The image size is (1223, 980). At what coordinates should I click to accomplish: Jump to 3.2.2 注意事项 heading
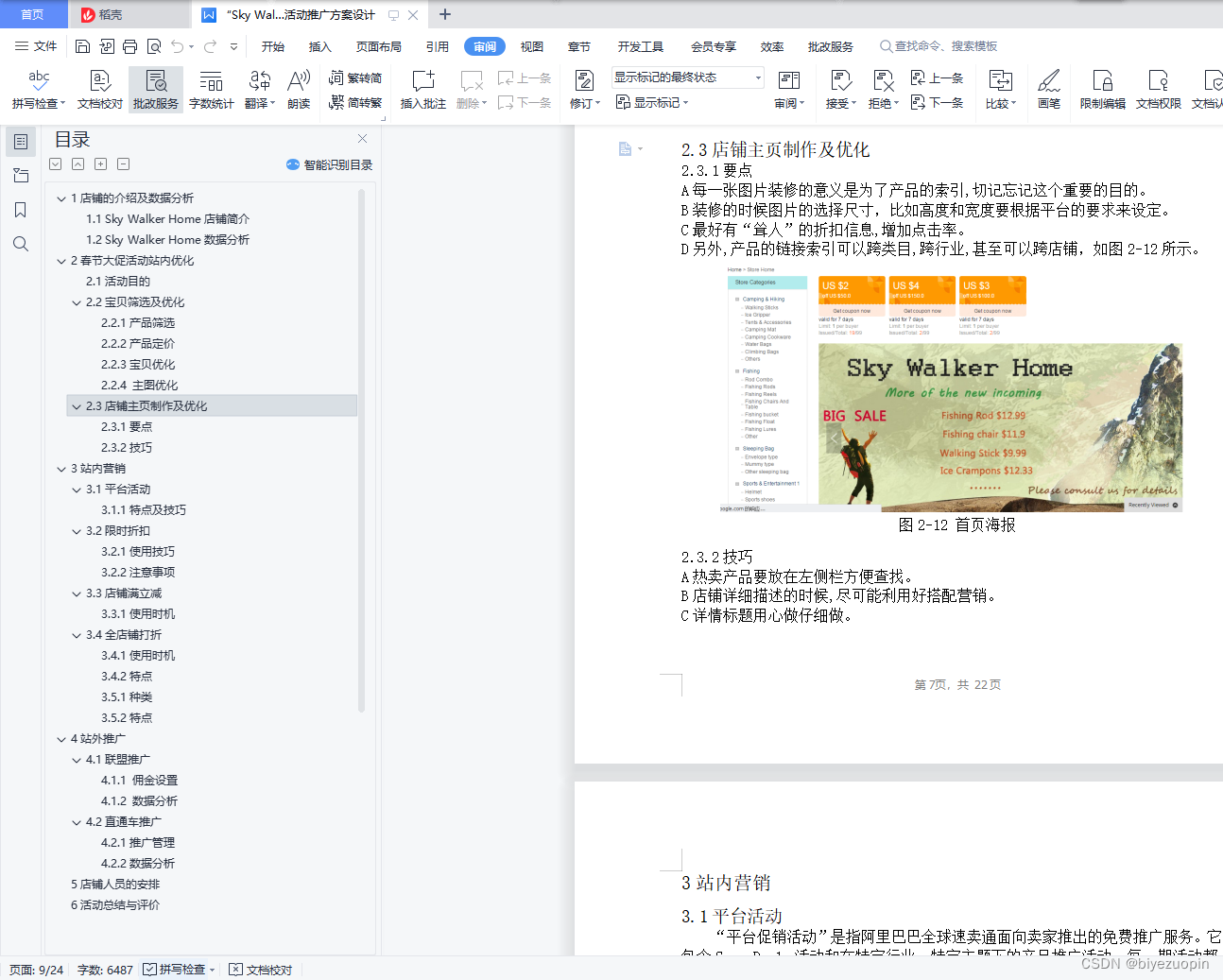(x=138, y=573)
